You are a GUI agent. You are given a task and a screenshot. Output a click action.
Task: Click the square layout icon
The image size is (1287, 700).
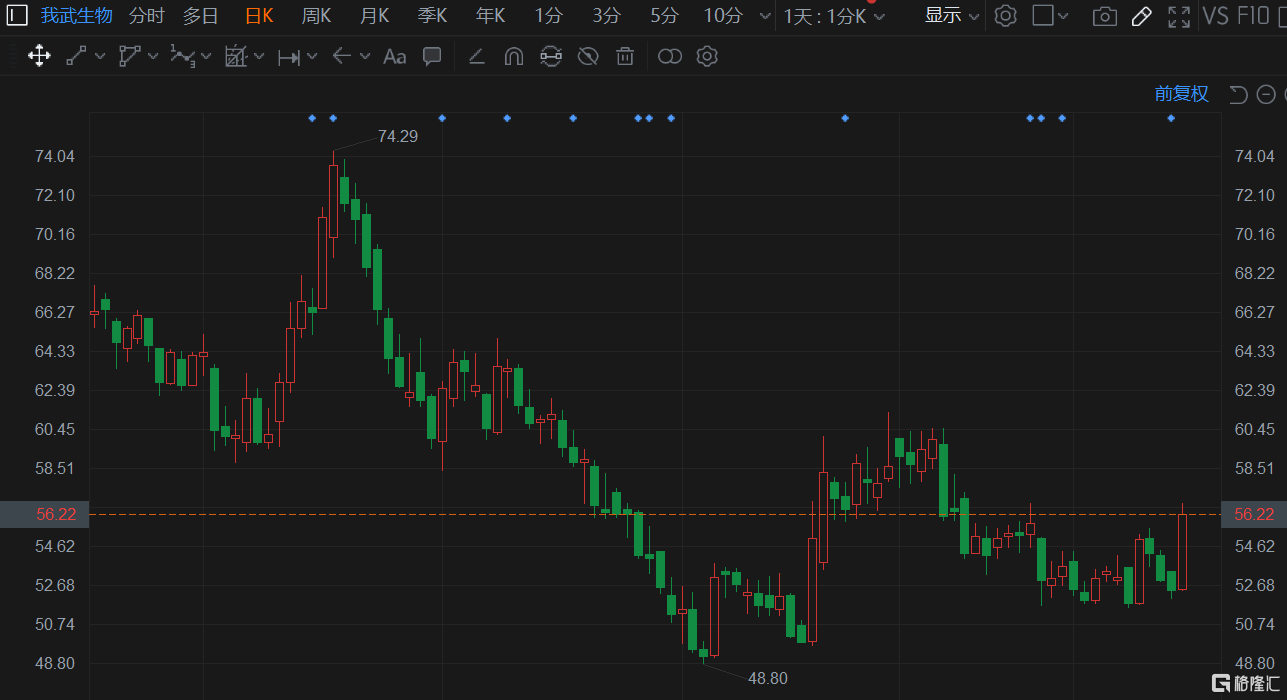1043,16
